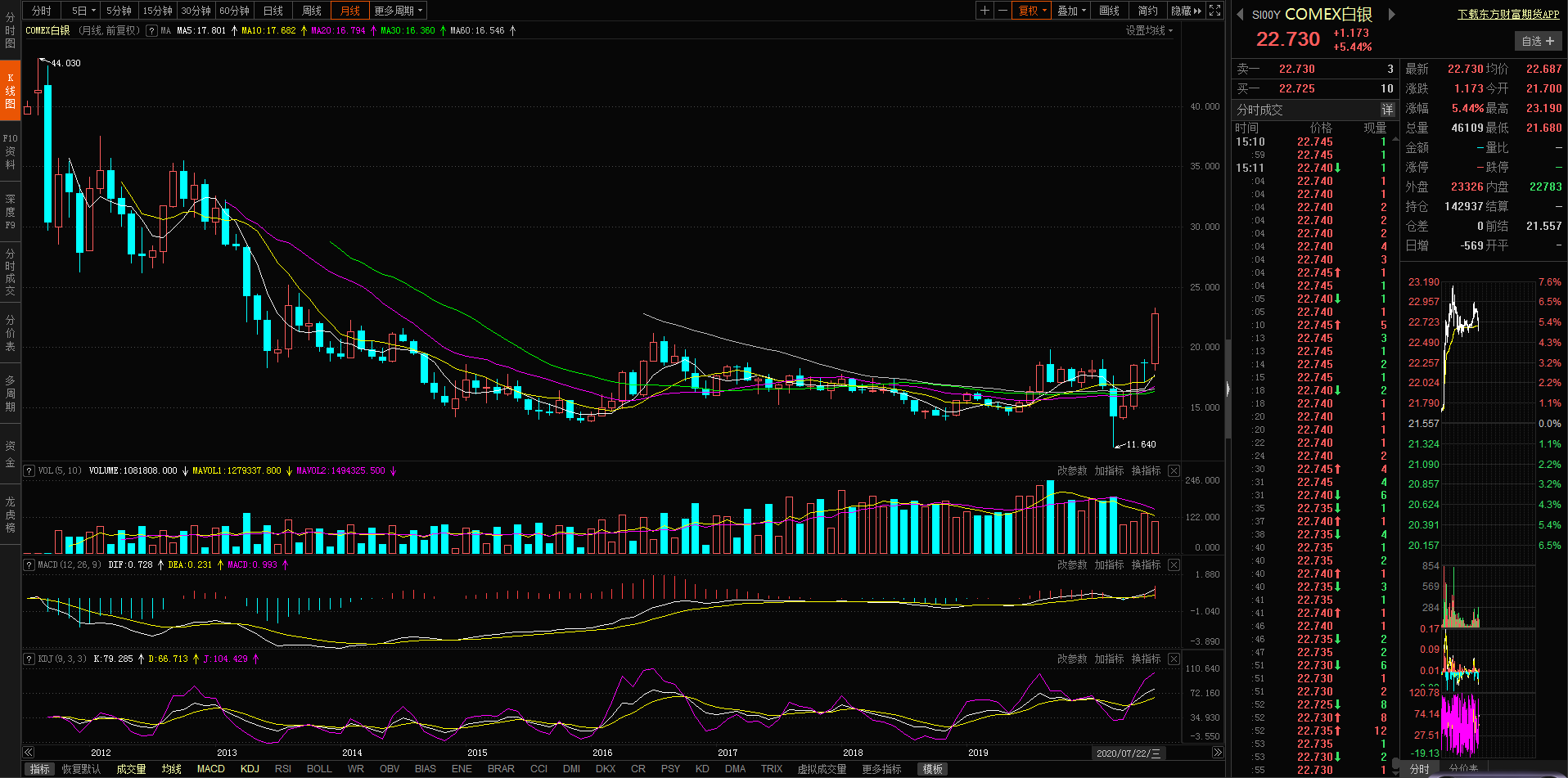Toggle the 隐藏 side panel button
Image resolution: width=1568 pixels, height=778 pixels.
1186,11
